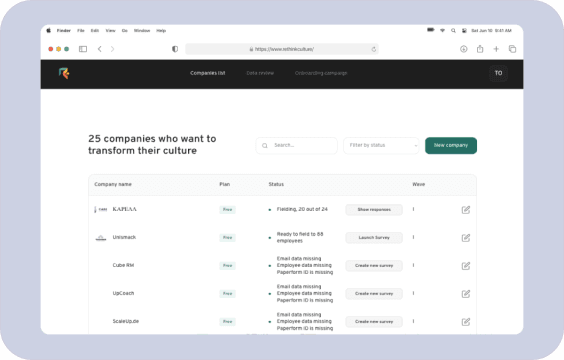This screenshot has width=564, height=360.
Task: Click the New company button
Action: coord(451,145)
